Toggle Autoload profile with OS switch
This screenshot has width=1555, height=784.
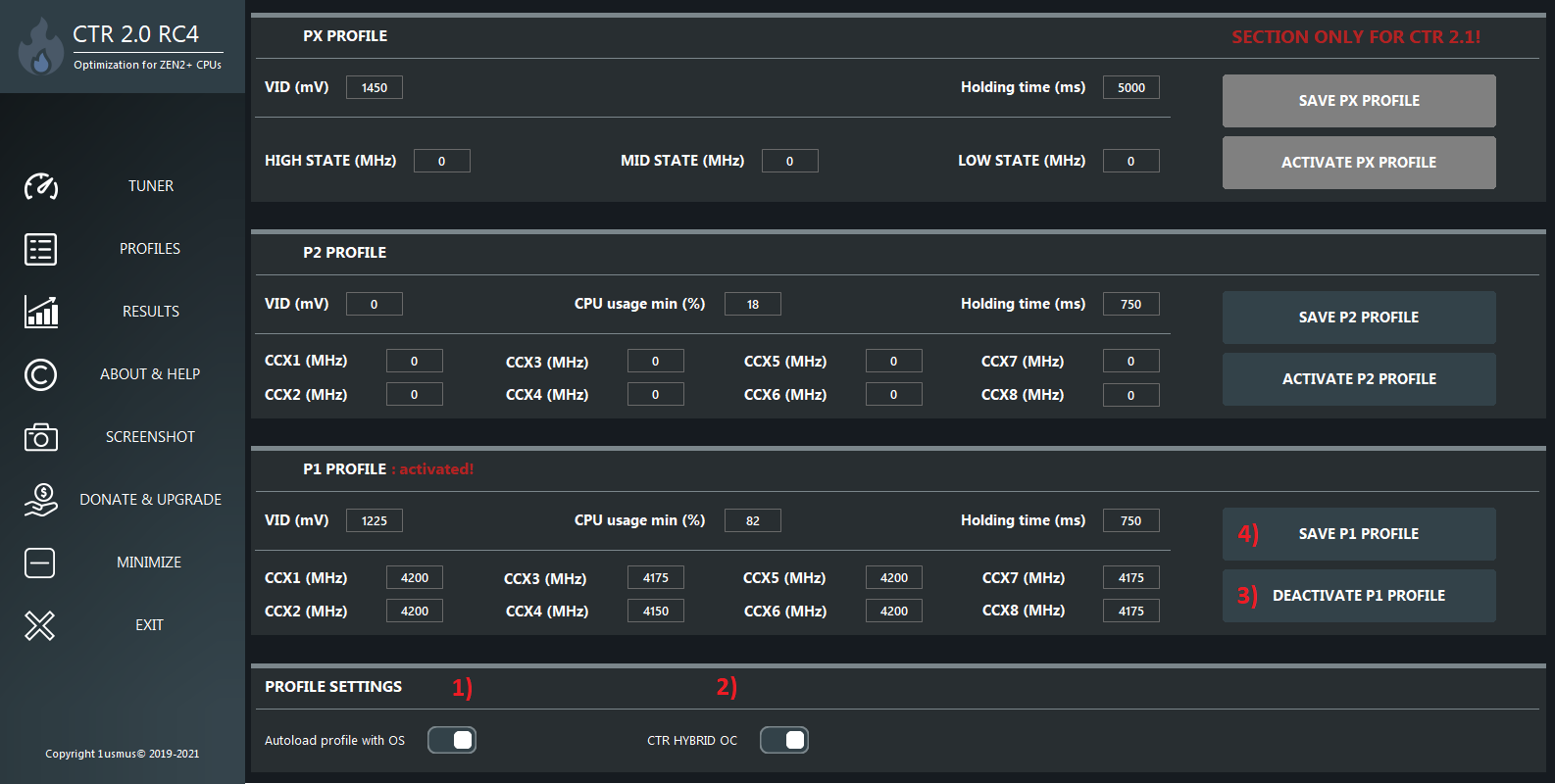click(452, 740)
